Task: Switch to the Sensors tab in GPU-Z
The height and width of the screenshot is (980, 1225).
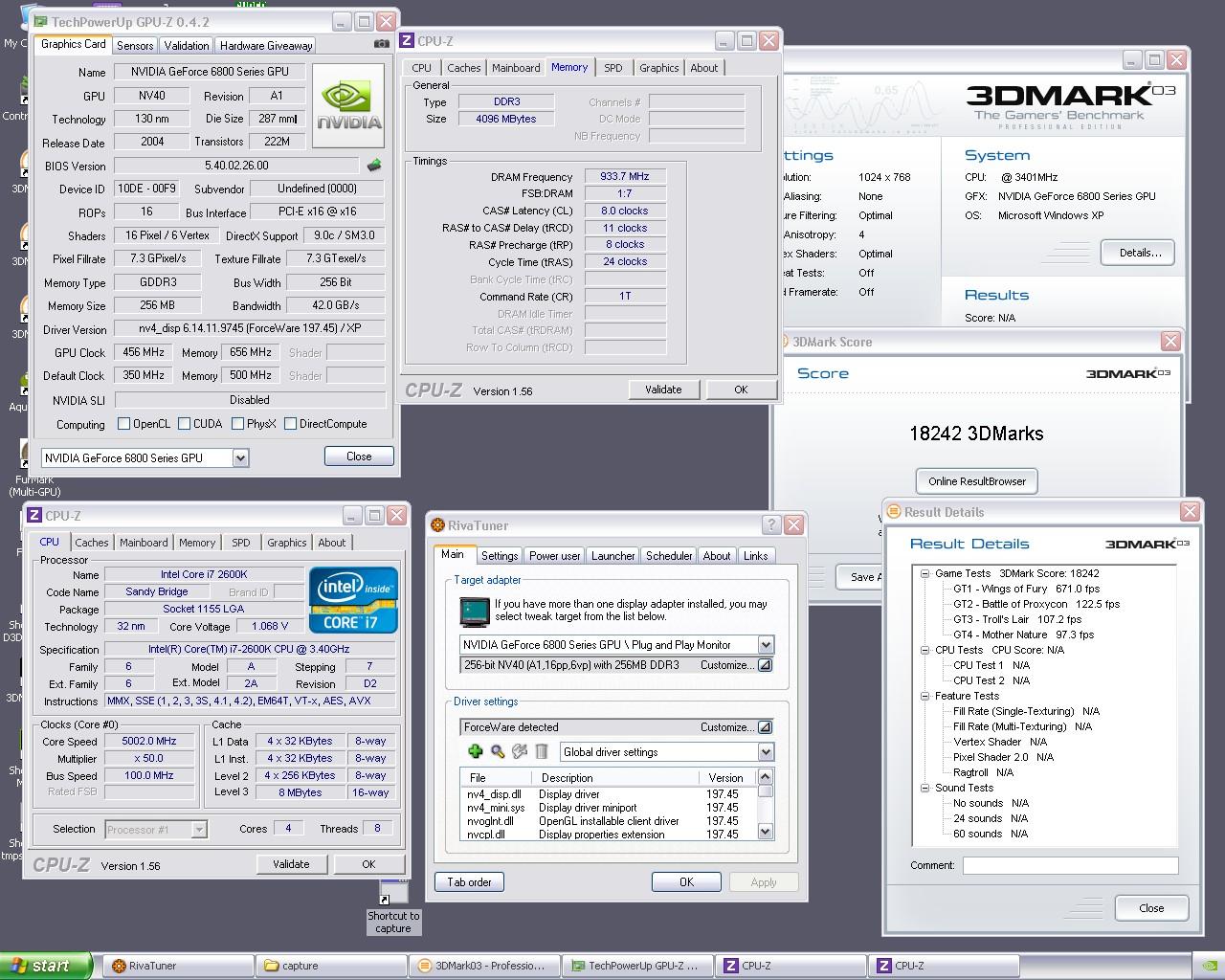Action: 135,46
